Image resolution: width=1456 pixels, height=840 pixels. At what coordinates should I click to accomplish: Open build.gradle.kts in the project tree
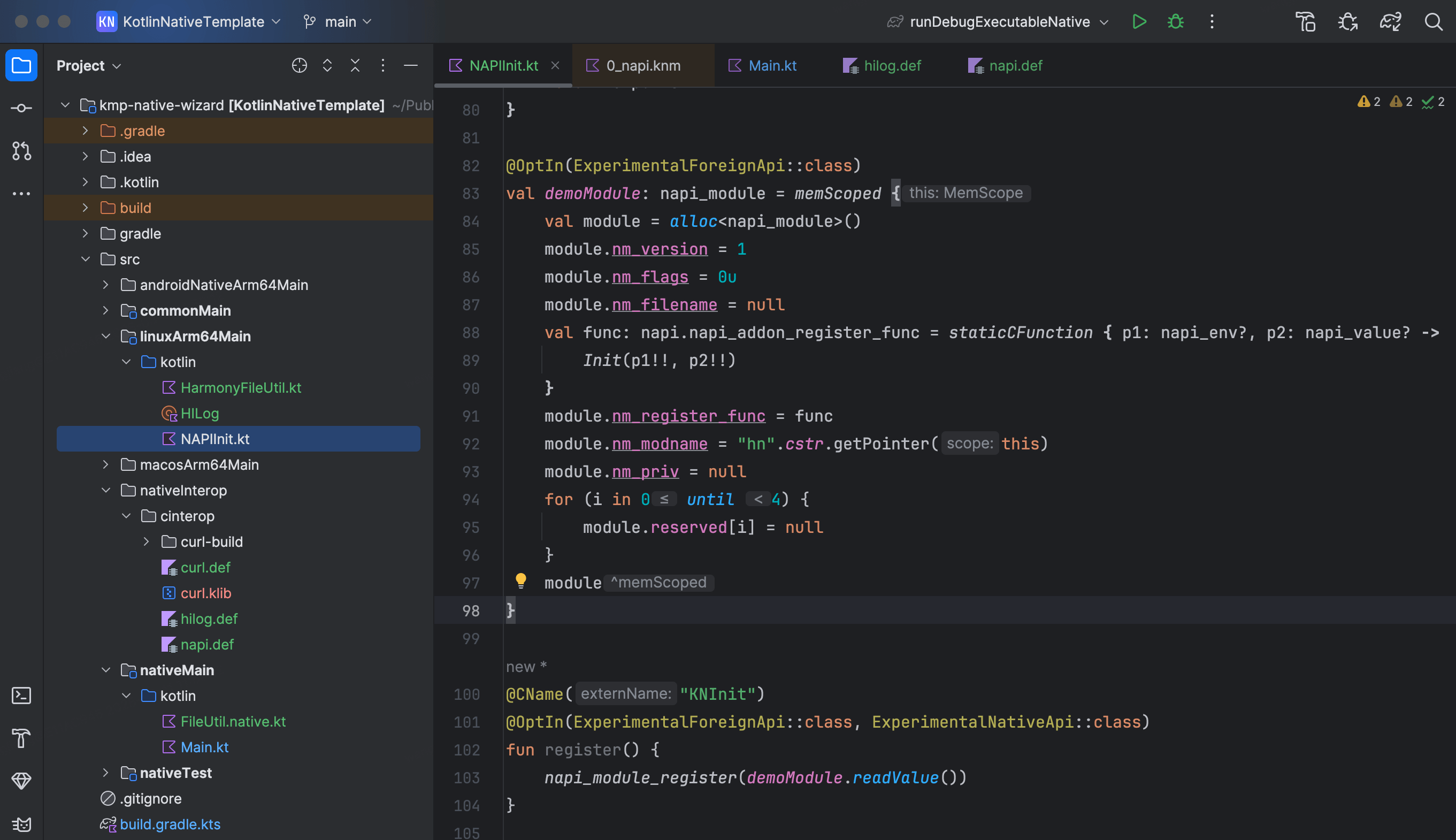[x=170, y=824]
